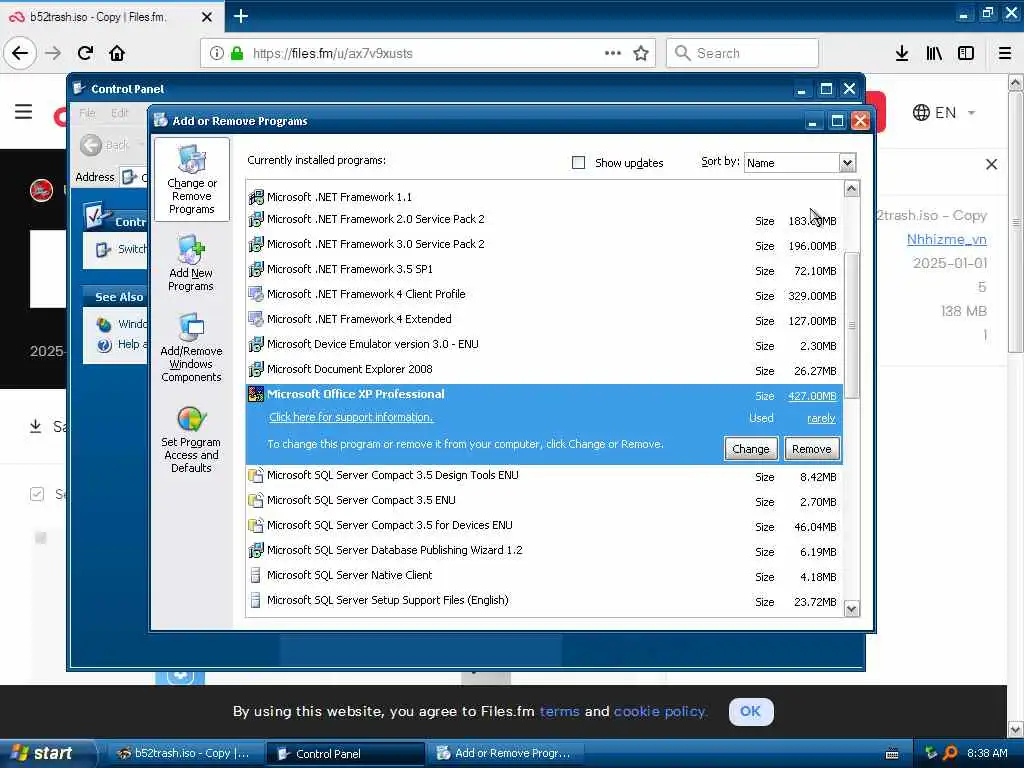The height and width of the screenshot is (768, 1024).
Task: Open page actions three-dots menu
Action: pos(613,53)
